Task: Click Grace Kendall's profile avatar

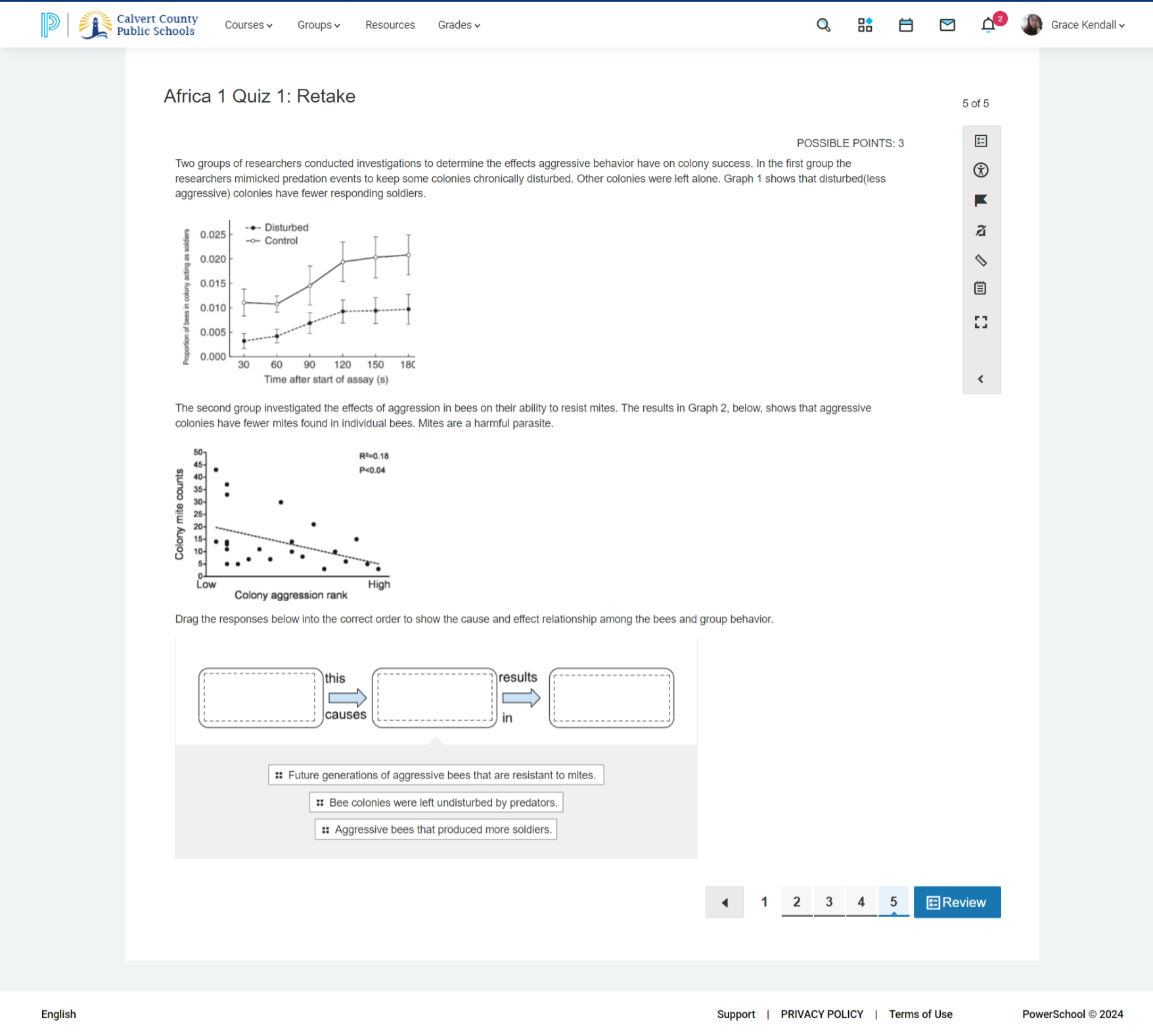Action: pyautogui.click(x=1031, y=25)
